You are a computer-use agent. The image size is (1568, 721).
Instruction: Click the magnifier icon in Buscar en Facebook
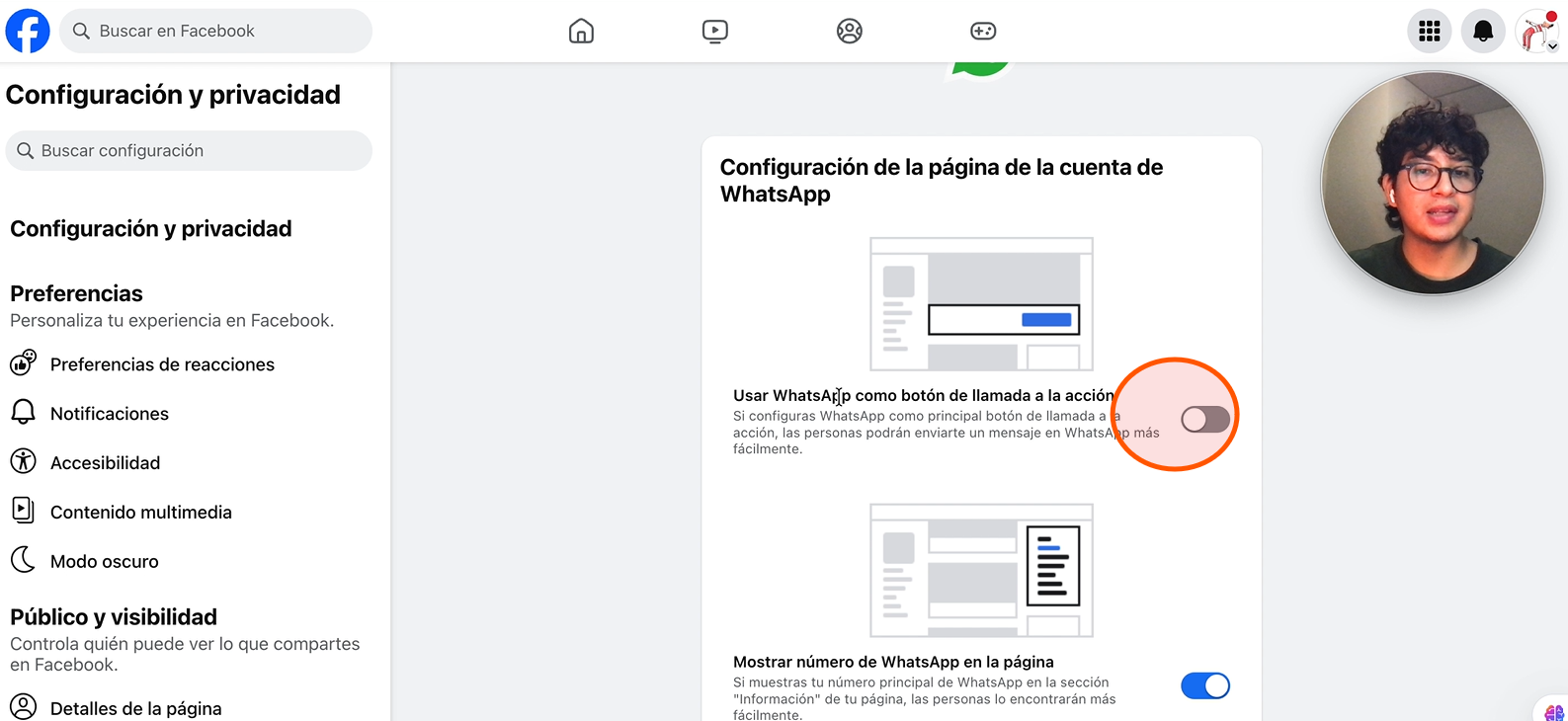81,31
